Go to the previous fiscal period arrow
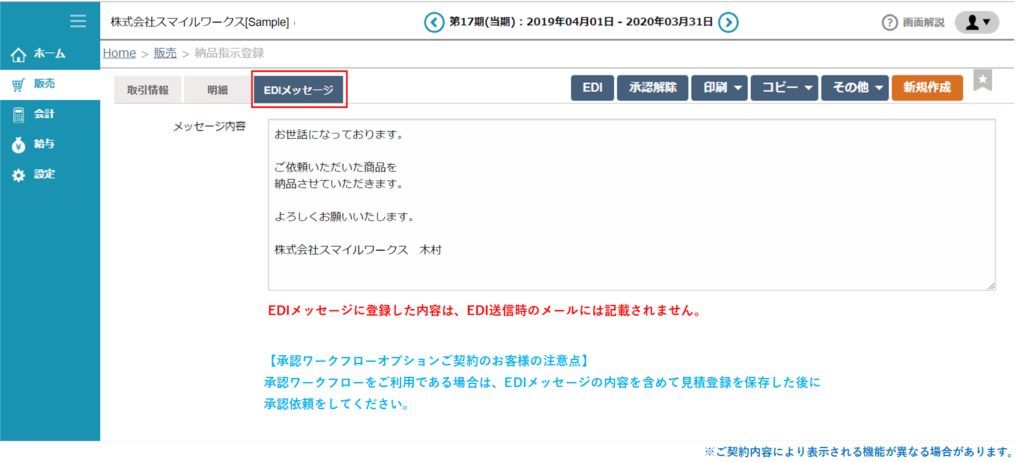This screenshot has height=462, width=1024. 433,22
